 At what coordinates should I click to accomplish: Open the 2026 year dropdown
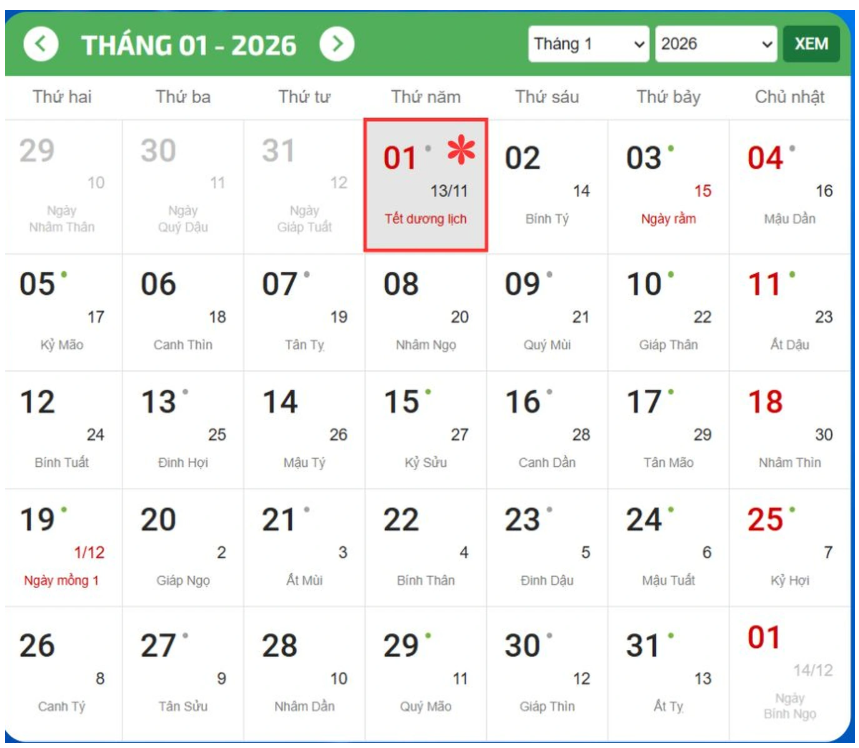click(x=716, y=45)
